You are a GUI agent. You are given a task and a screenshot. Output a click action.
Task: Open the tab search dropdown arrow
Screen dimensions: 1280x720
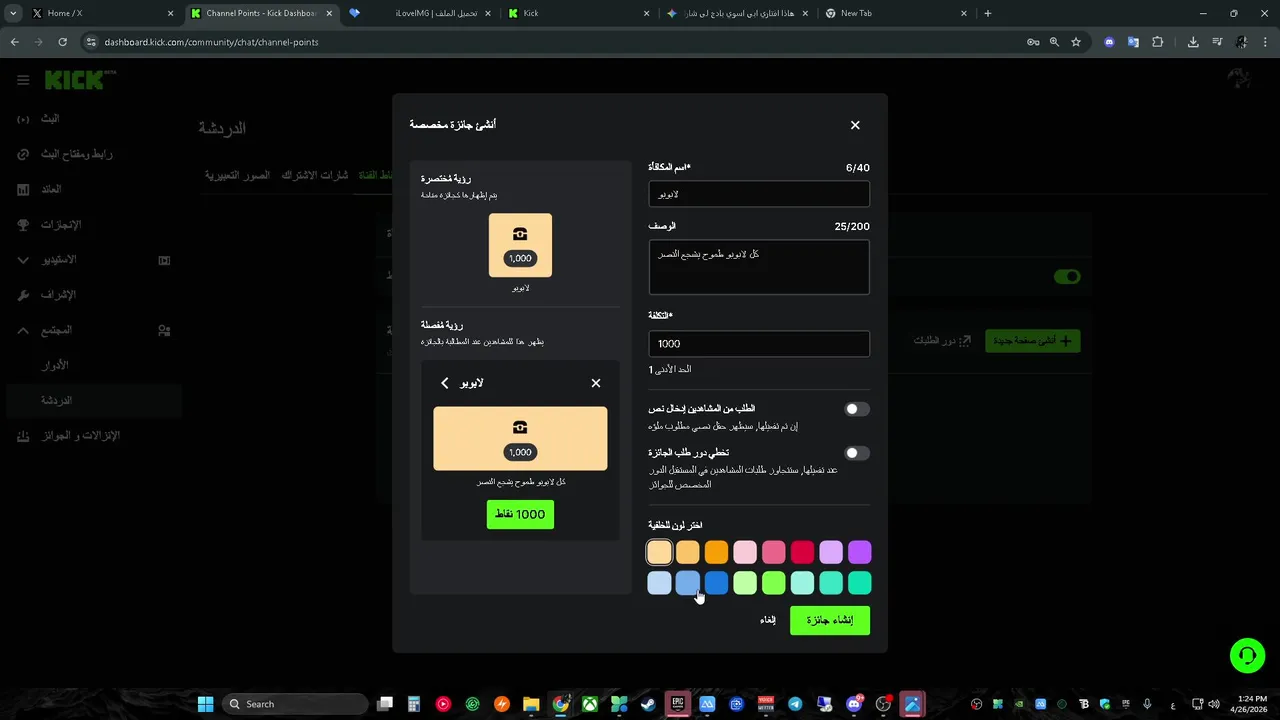pos(13,13)
